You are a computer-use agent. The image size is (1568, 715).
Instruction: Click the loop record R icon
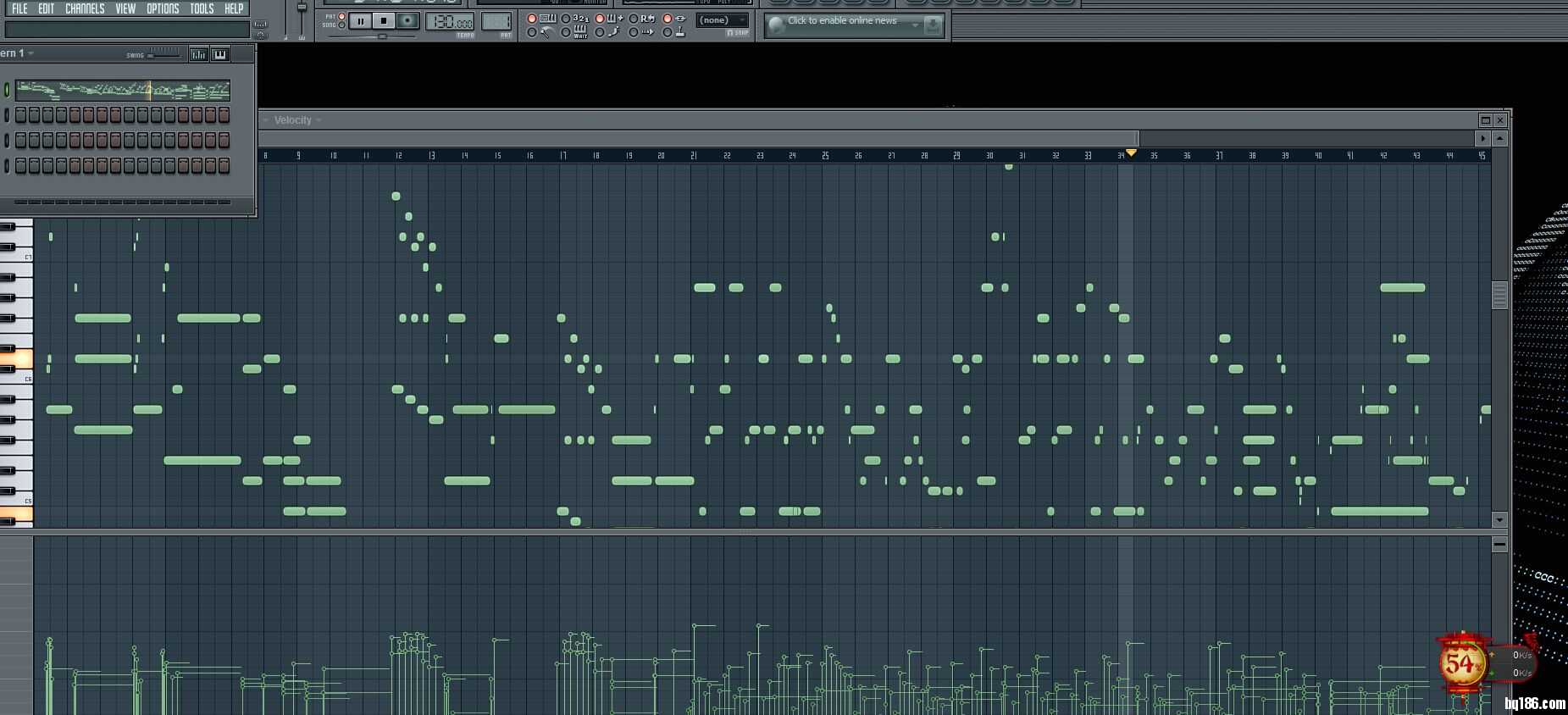point(648,19)
